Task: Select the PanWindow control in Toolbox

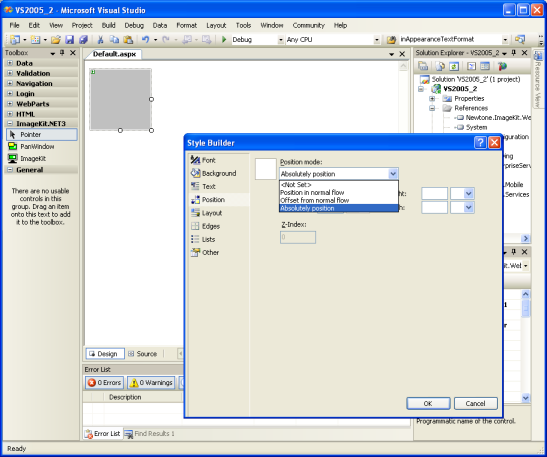Action: 42,147
